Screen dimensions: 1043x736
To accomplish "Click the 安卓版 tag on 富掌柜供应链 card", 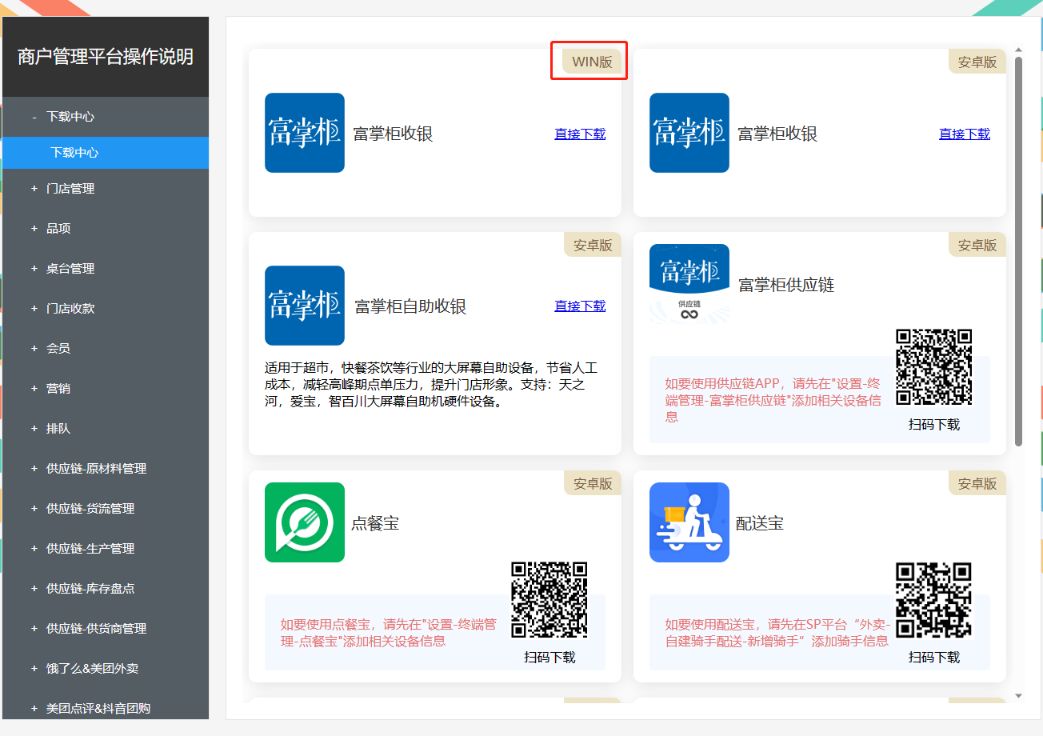I will (976, 245).
